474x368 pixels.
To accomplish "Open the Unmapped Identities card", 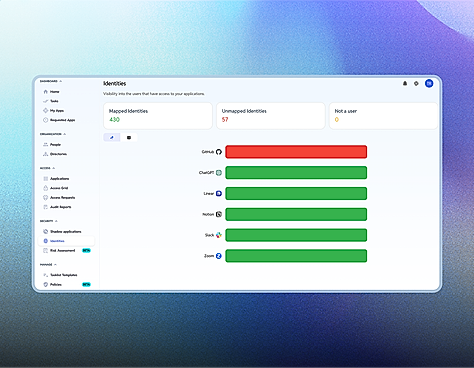I will point(271,116).
